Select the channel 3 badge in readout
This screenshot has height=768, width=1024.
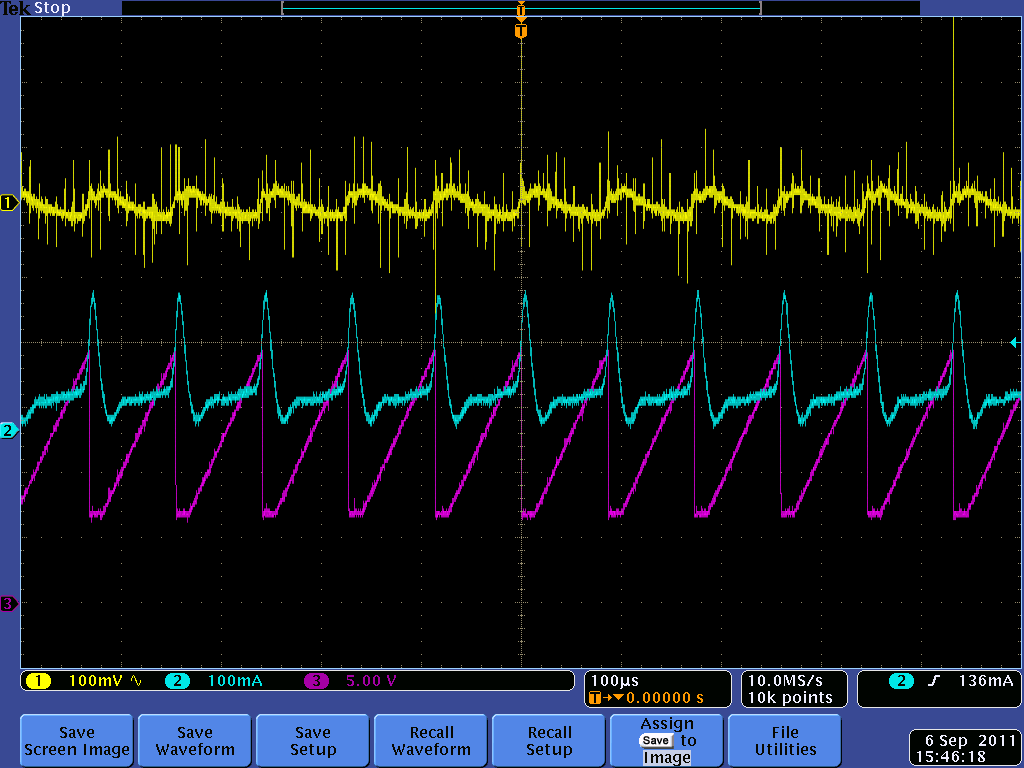pos(316,681)
